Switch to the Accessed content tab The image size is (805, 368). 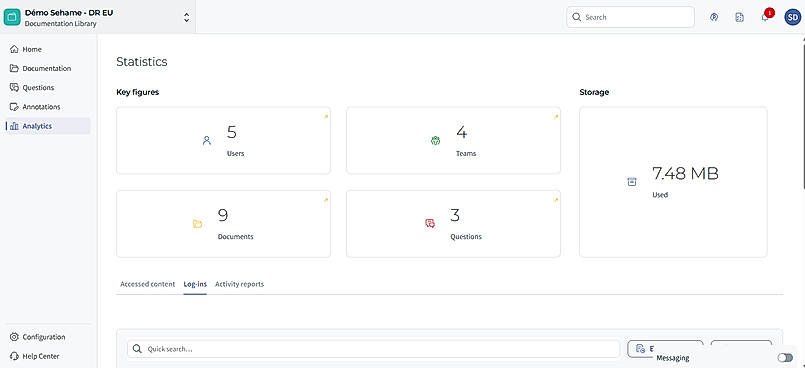(x=147, y=284)
